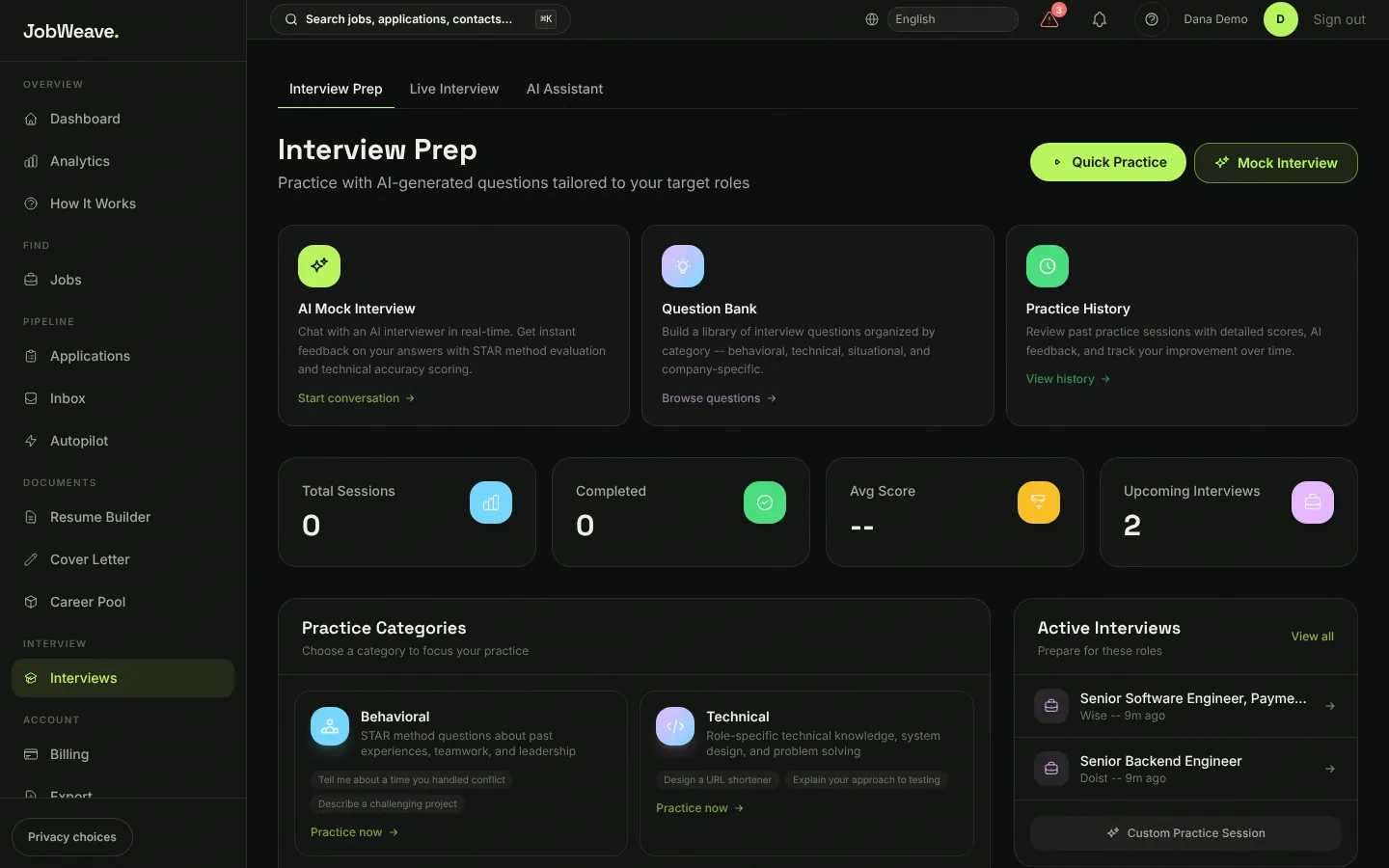Viewport: 1389px width, 868px height.
Task: Open Resume Builder from the sidebar
Action: point(123,517)
